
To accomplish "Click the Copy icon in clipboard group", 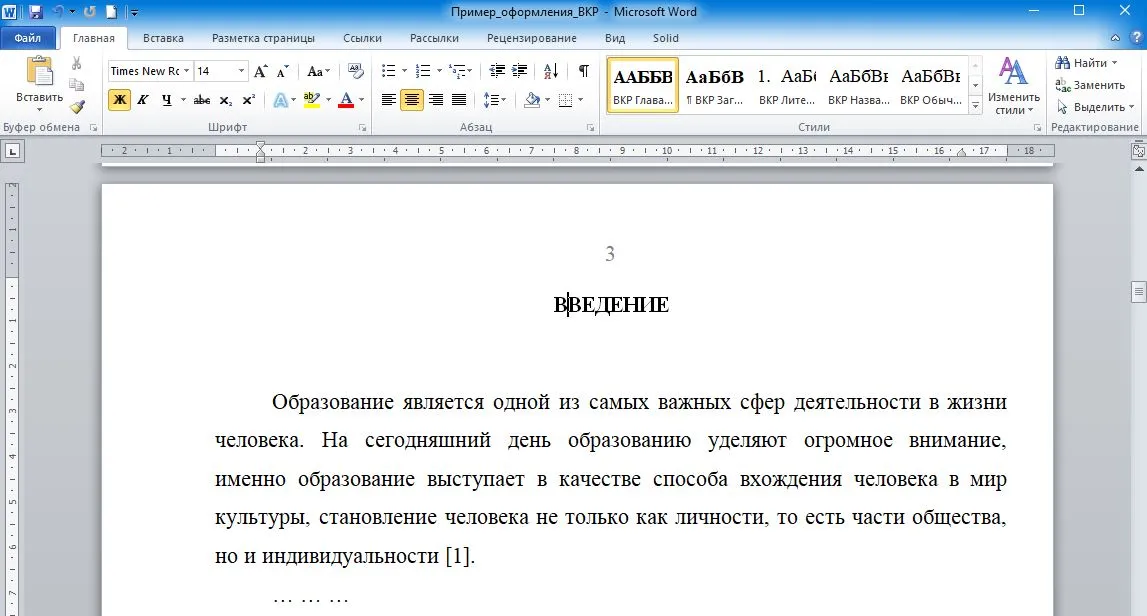I will pos(77,85).
